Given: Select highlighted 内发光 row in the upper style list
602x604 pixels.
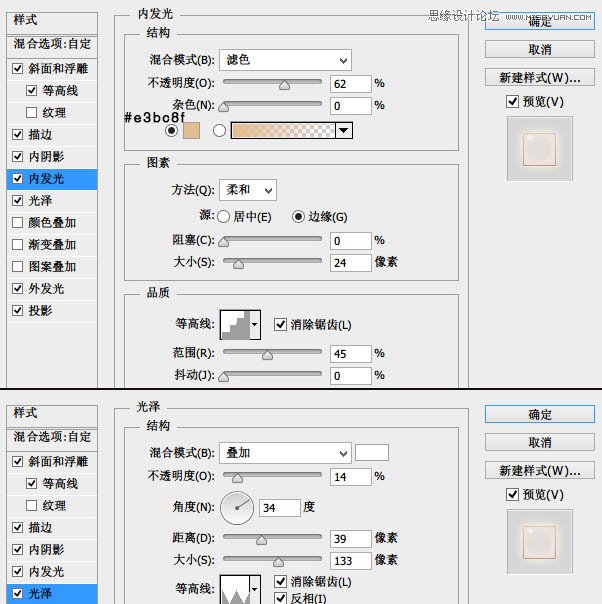Looking at the screenshot, I should pos(52,179).
